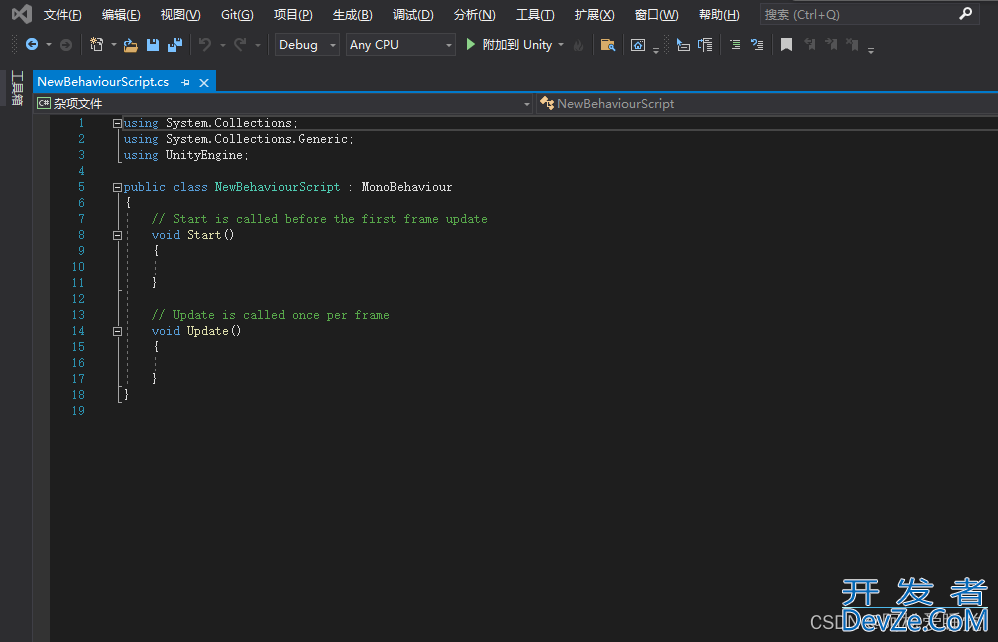This screenshot has height=642, width=998.
Task: Click the find in files folder icon
Action: pyautogui.click(x=607, y=45)
